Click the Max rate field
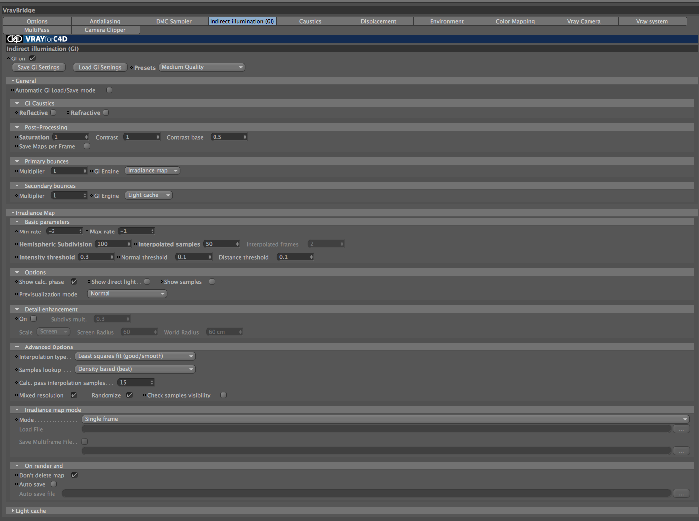This screenshot has width=699, height=521. pyautogui.click(x=136, y=231)
